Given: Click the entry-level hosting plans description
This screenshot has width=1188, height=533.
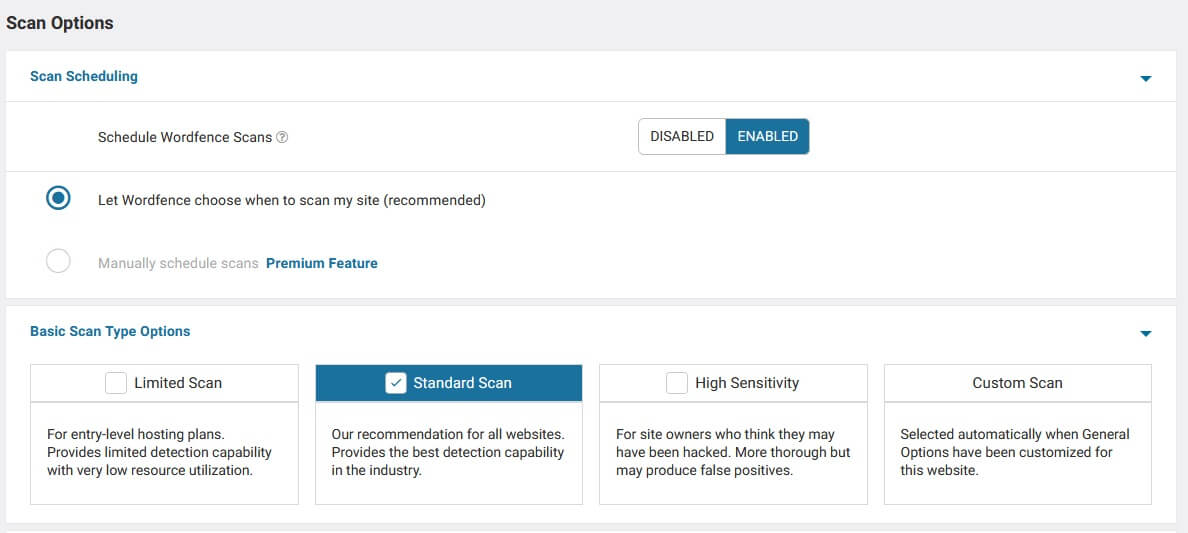Looking at the screenshot, I should (159, 453).
